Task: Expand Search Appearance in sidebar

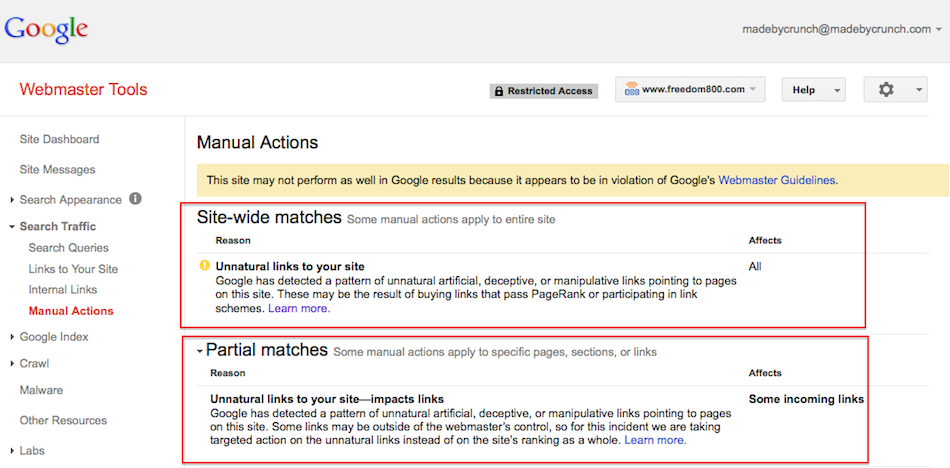Action: pyautogui.click(x=70, y=200)
